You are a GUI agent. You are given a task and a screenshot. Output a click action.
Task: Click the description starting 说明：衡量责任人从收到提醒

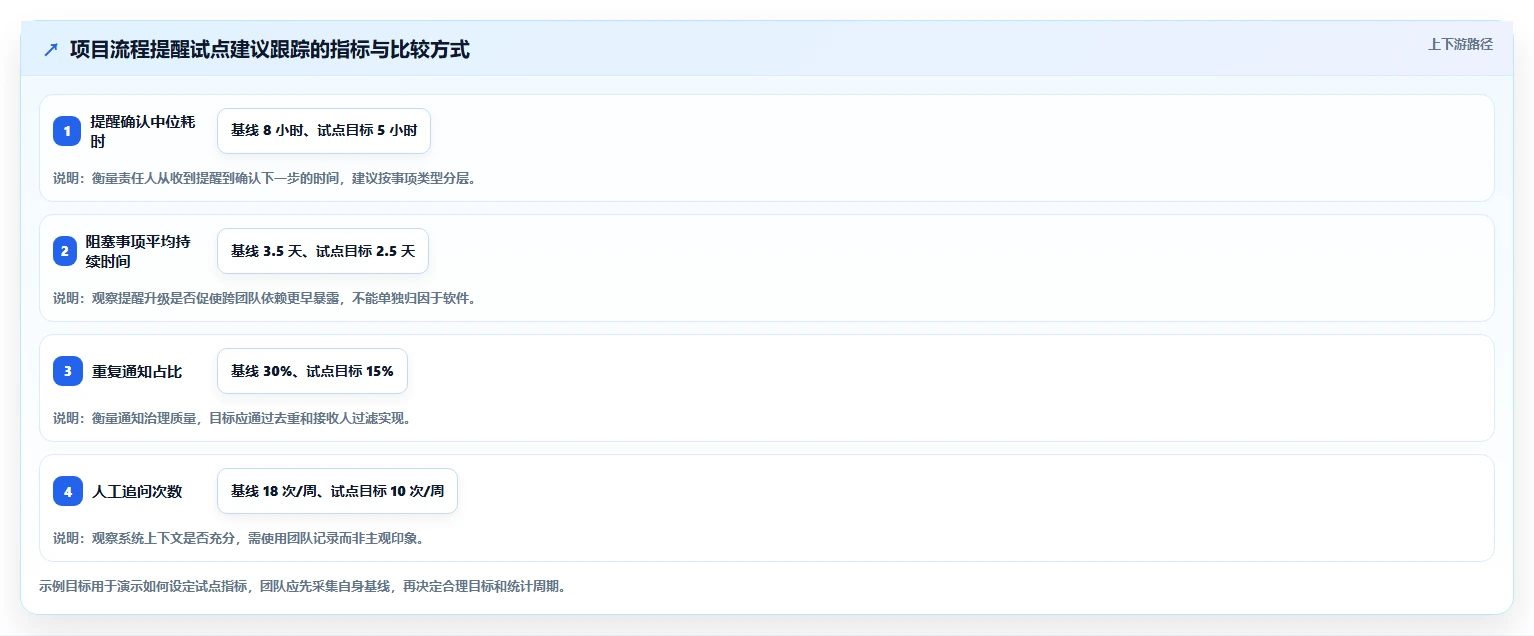coord(265,178)
